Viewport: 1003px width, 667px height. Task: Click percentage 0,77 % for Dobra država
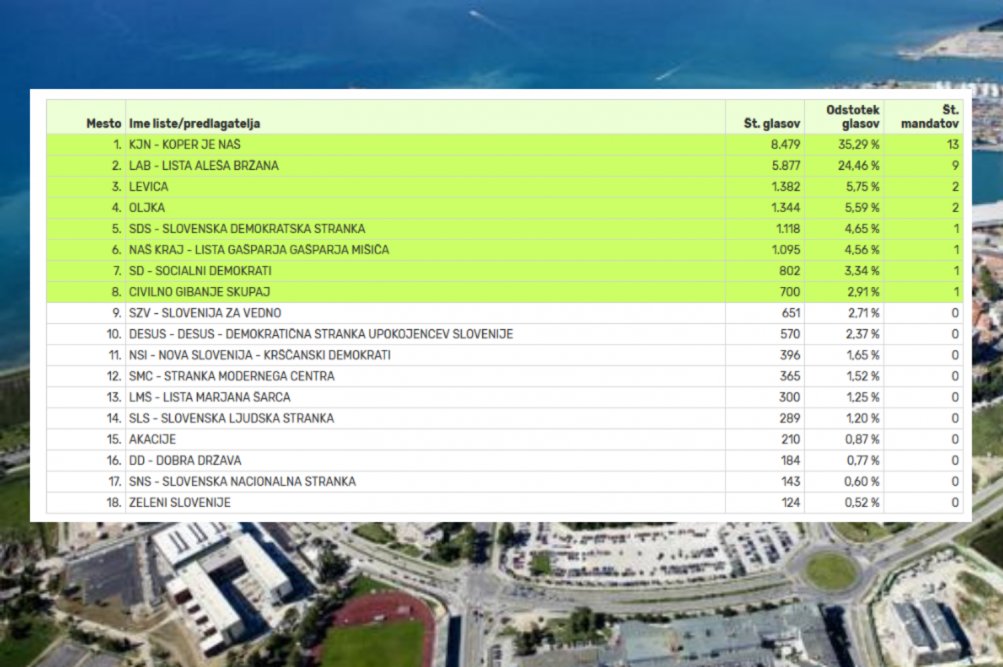pos(863,461)
